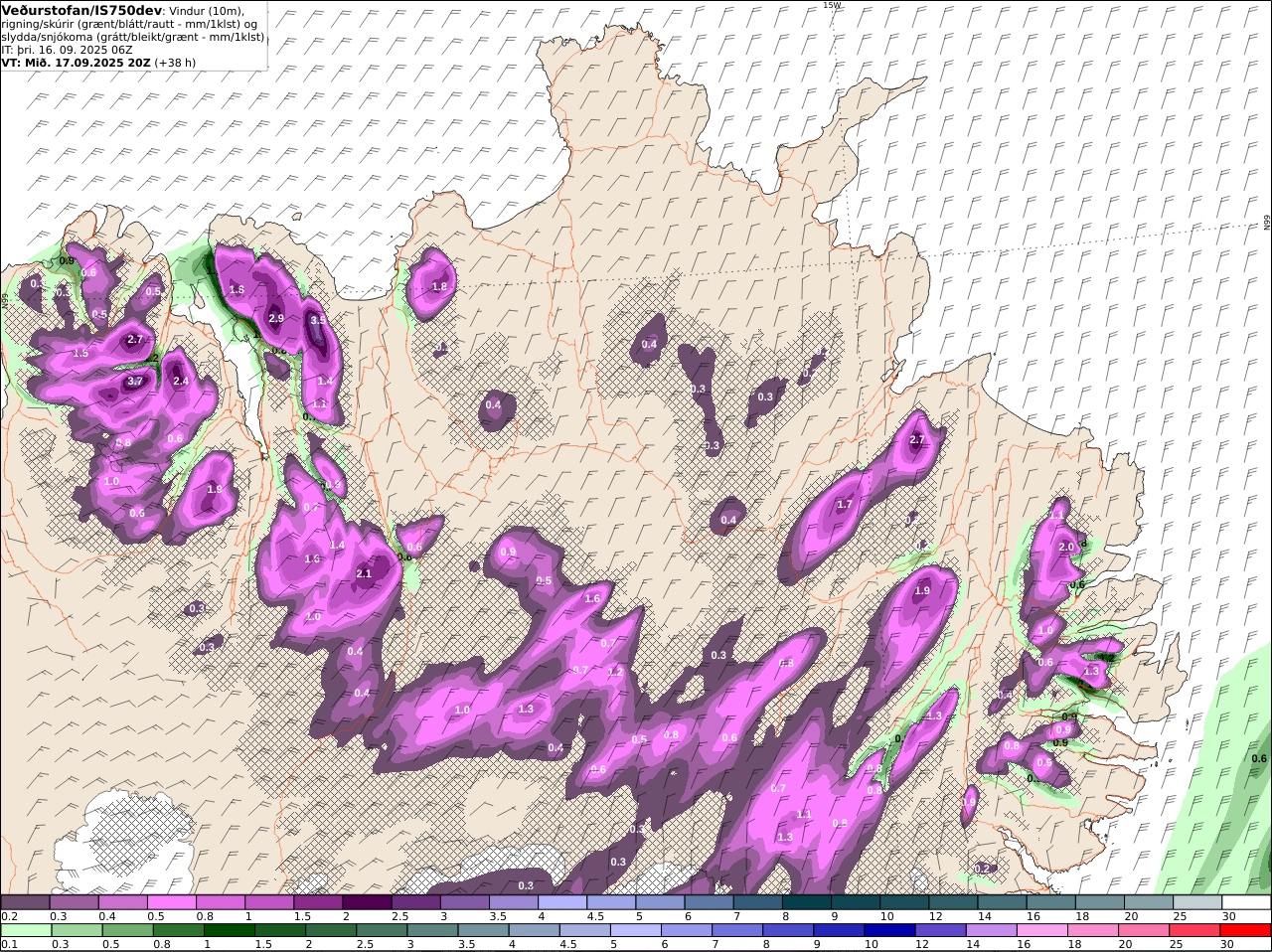Click the 2.4 precipitation value on the map
The height and width of the screenshot is (952, 1272).
(181, 381)
